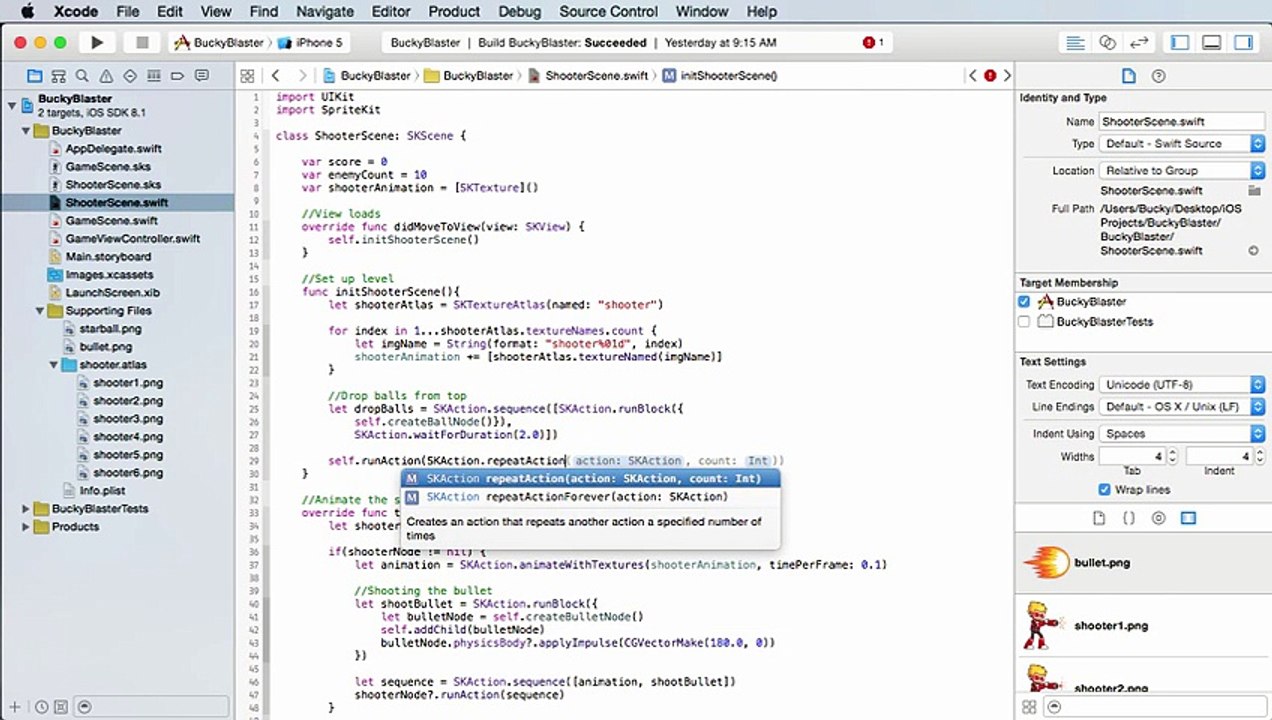This screenshot has width=1272, height=720.
Task: Enable BuckyBlasterTests target membership
Action: tap(1024, 321)
